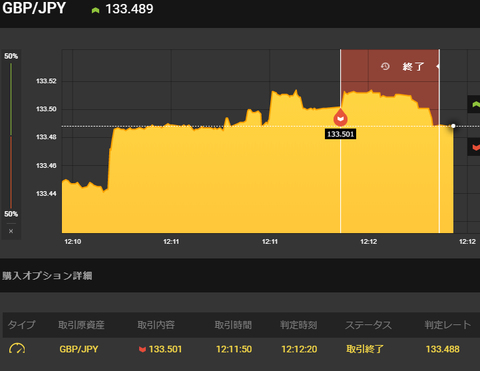Screen dimensions: 480x371
Task: Click the 判定時刻 column header
Action: 299,325
